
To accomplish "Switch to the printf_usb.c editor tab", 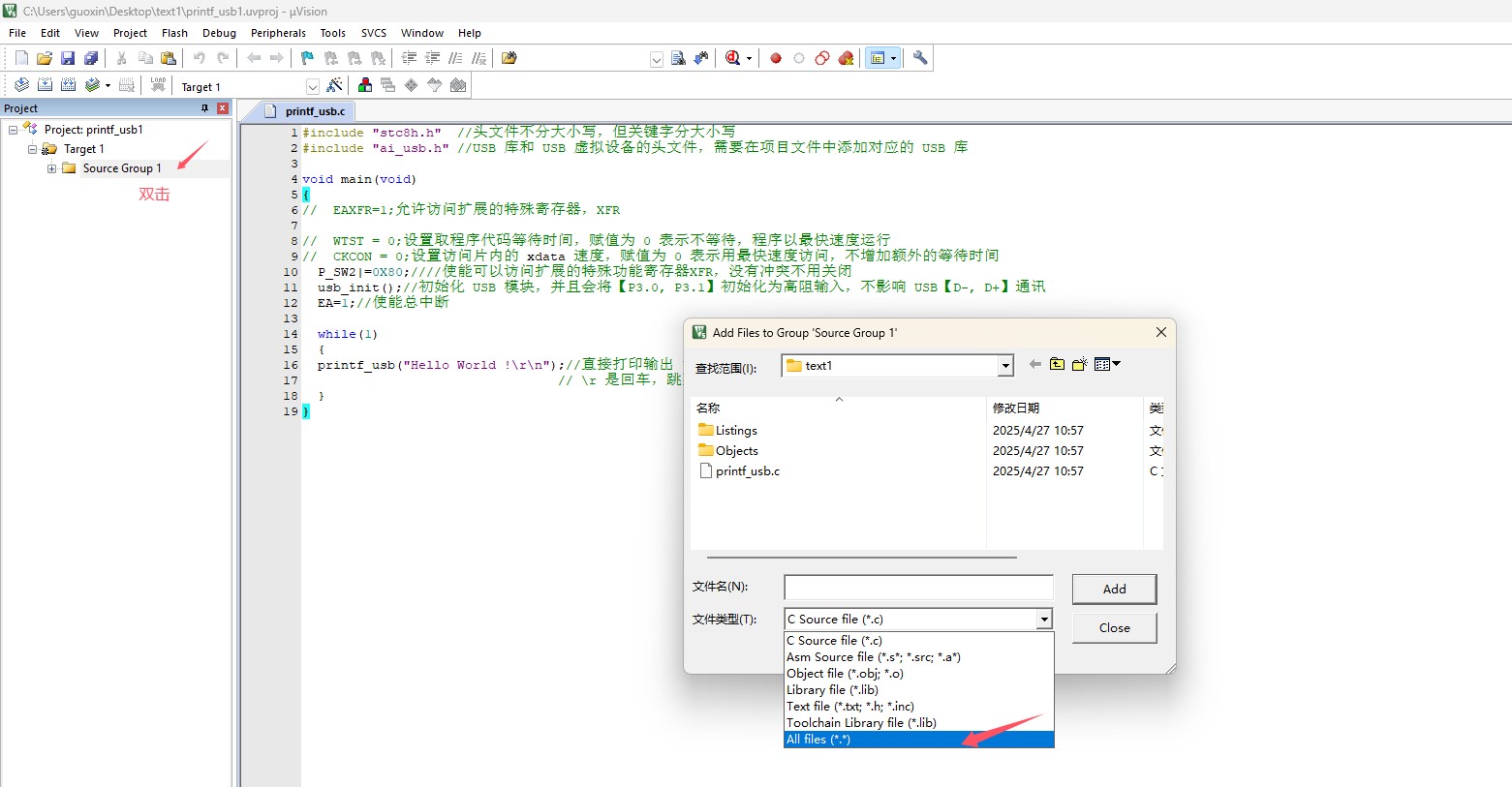I will (x=306, y=111).
